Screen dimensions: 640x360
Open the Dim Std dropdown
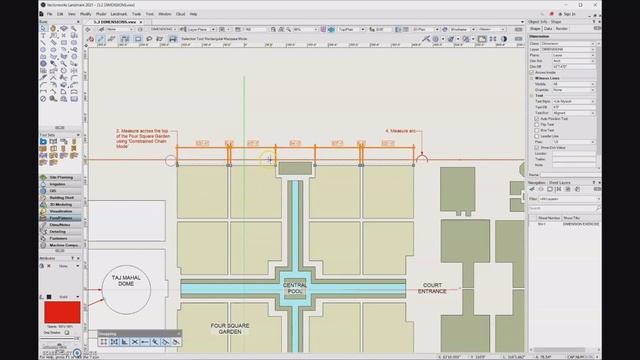click(x=573, y=61)
